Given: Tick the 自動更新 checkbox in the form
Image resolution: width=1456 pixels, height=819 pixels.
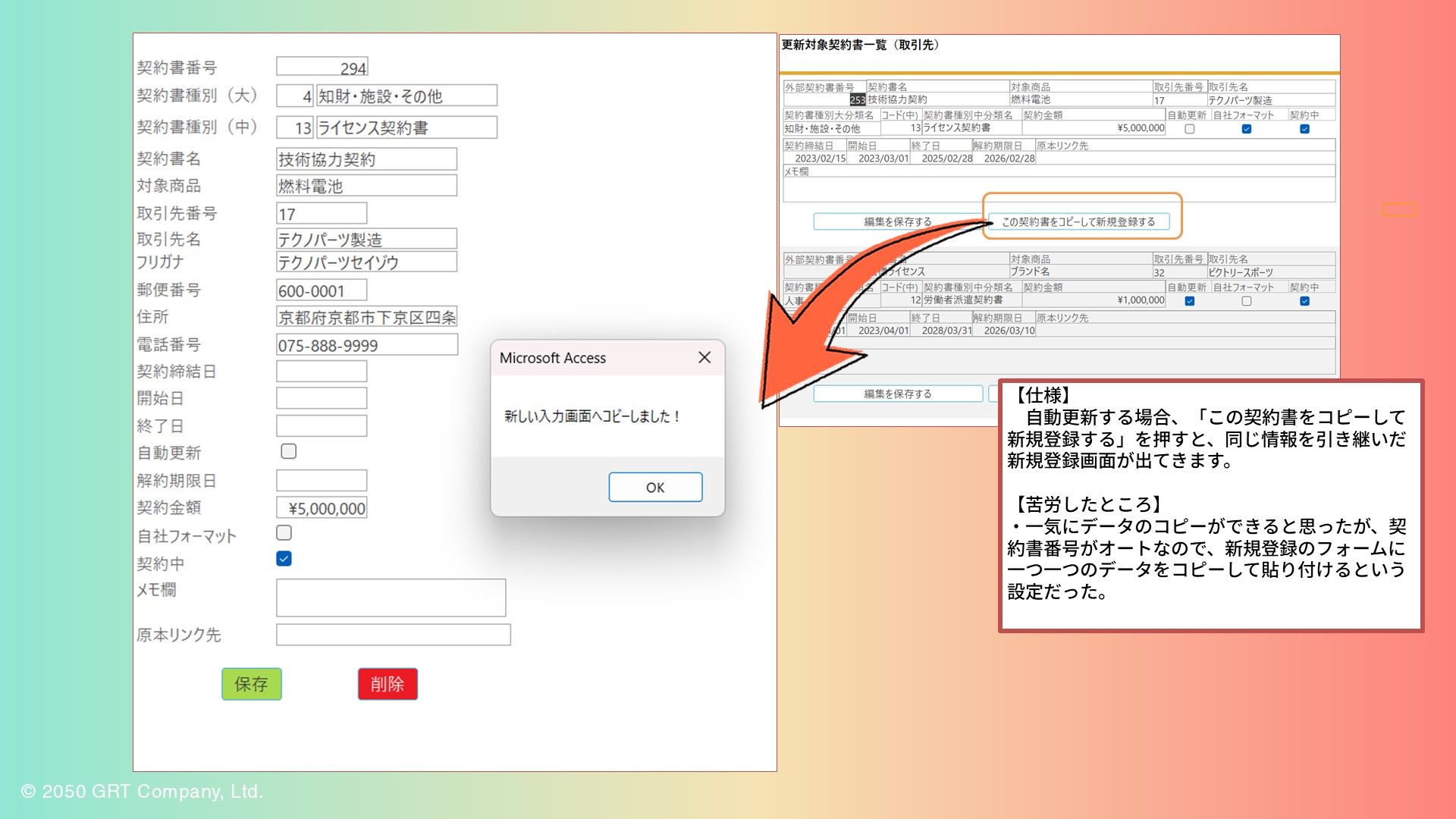Looking at the screenshot, I should click(x=288, y=451).
